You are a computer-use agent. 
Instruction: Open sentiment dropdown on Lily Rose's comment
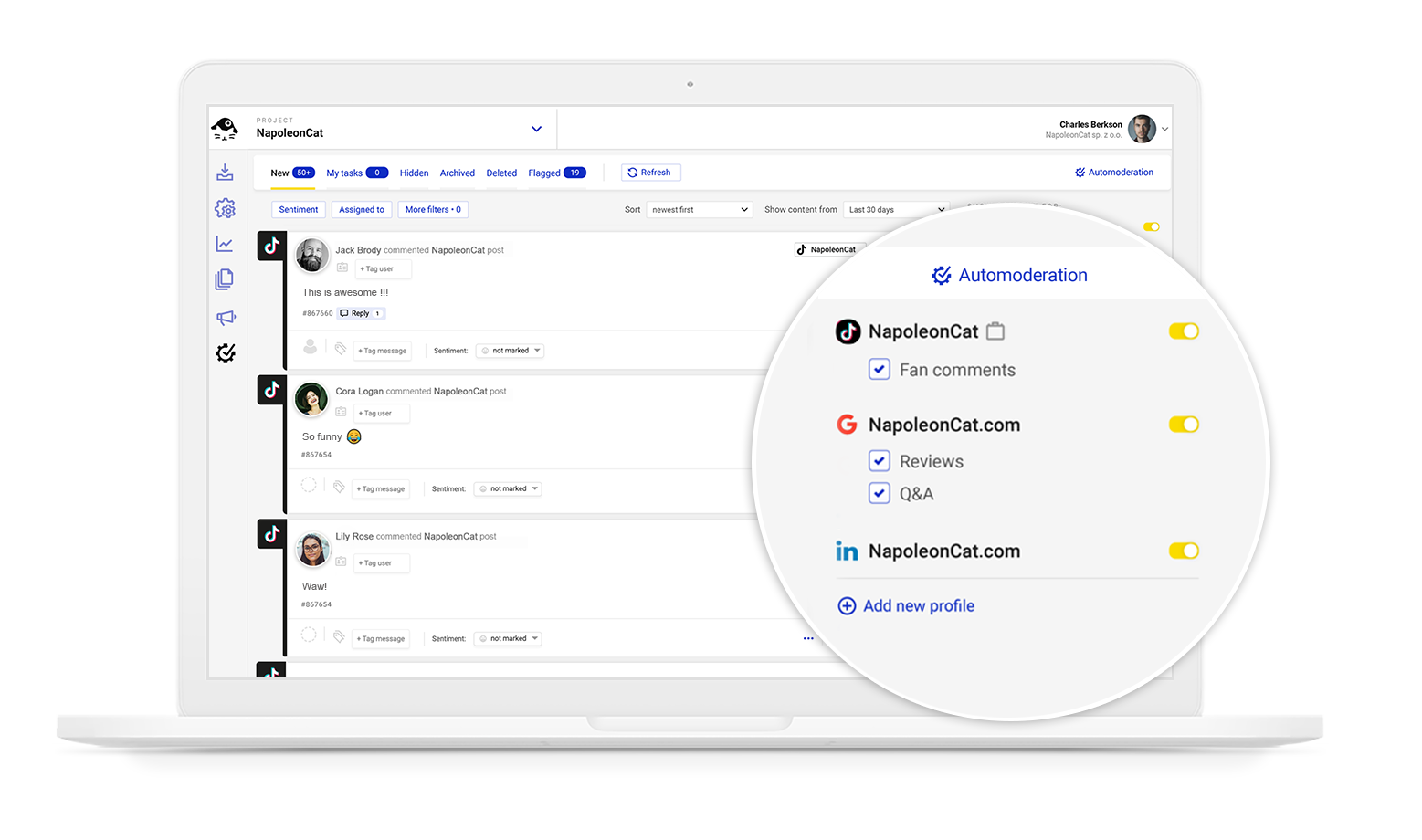[x=508, y=638]
